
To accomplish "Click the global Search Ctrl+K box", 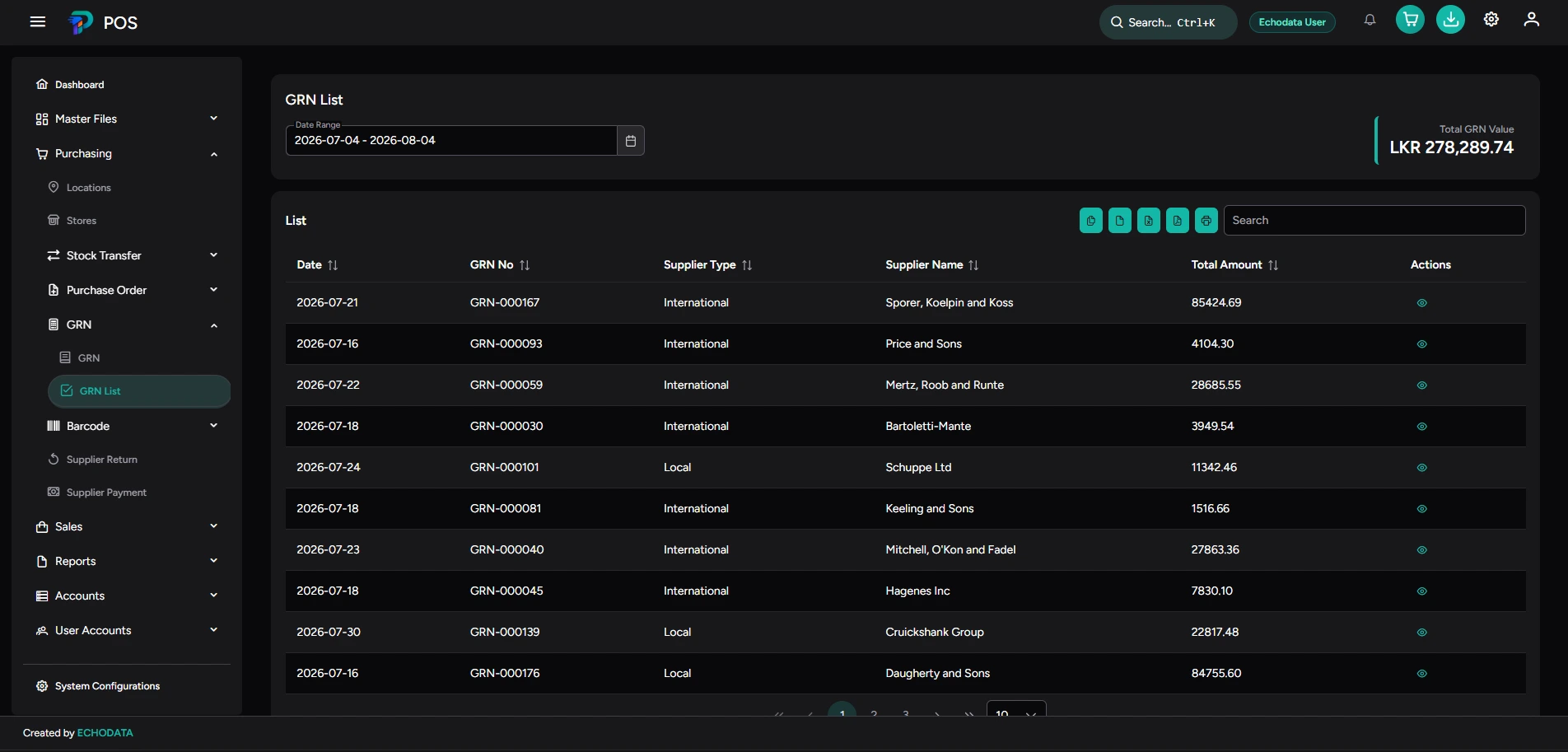I will [1168, 22].
